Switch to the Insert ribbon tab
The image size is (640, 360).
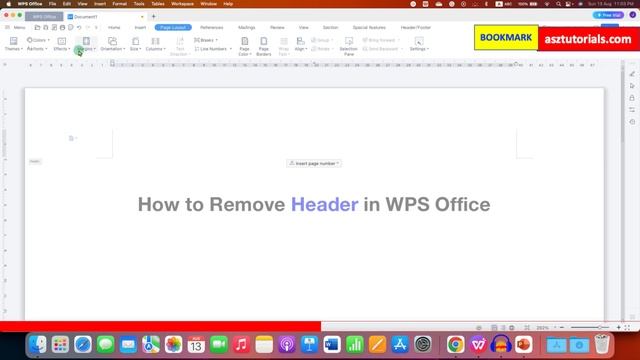tap(140, 27)
